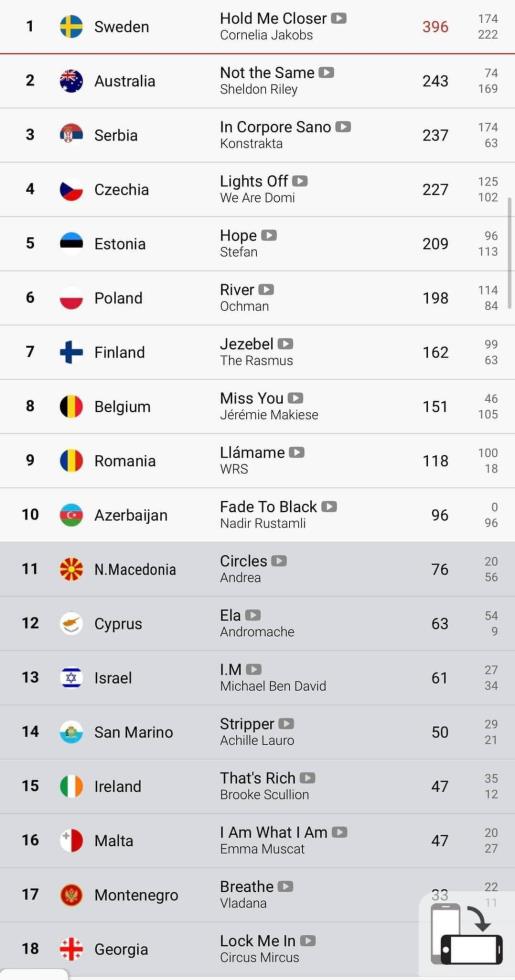Open the Fade To Black video
515x980 pixels.
click(329, 506)
